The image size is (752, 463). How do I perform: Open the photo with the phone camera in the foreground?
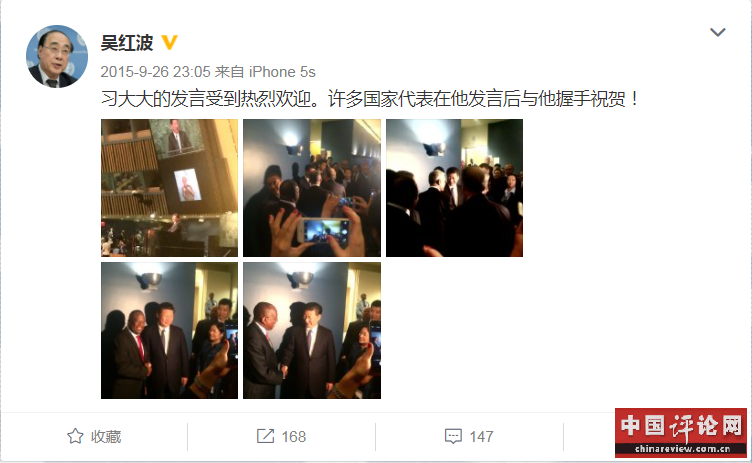(312, 188)
